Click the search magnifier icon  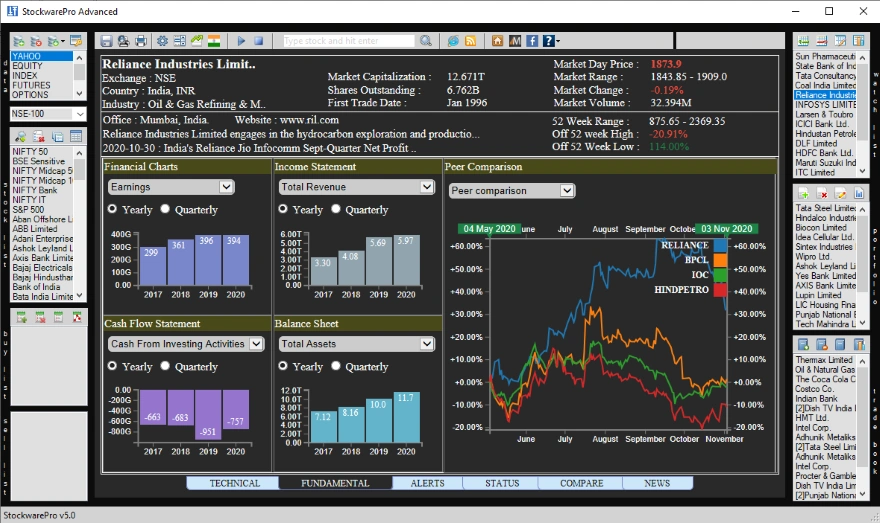425,41
